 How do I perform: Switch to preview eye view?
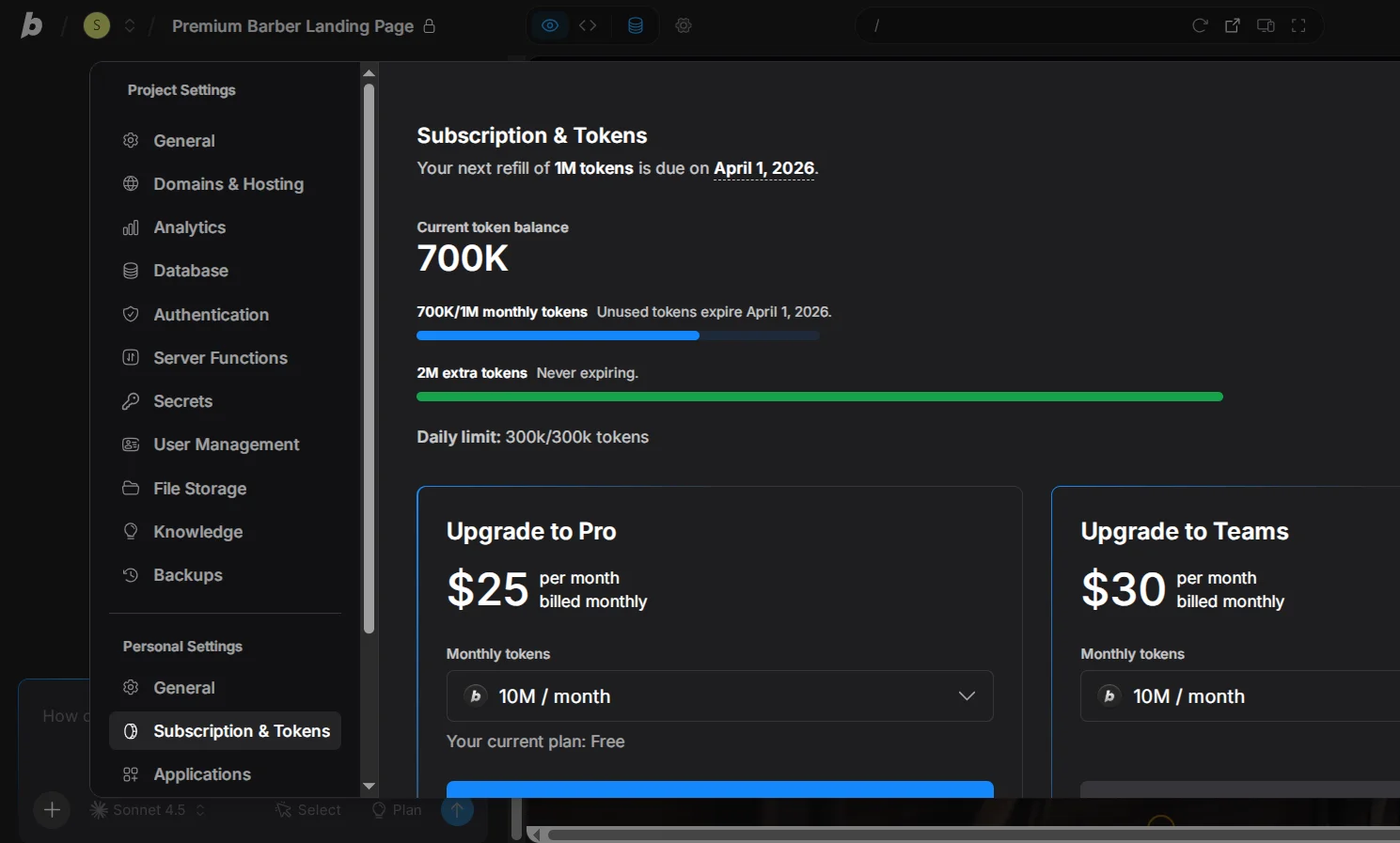(x=550, y=25)
